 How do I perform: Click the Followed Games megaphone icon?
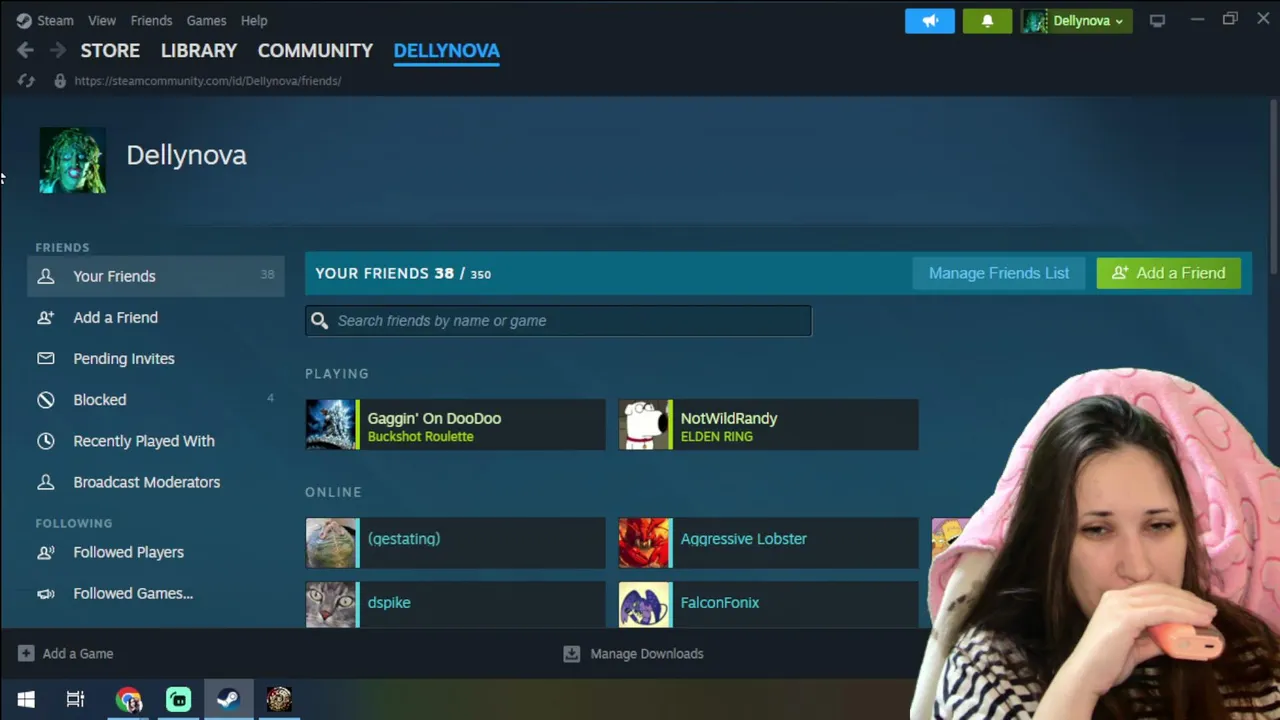coord(46,593)
